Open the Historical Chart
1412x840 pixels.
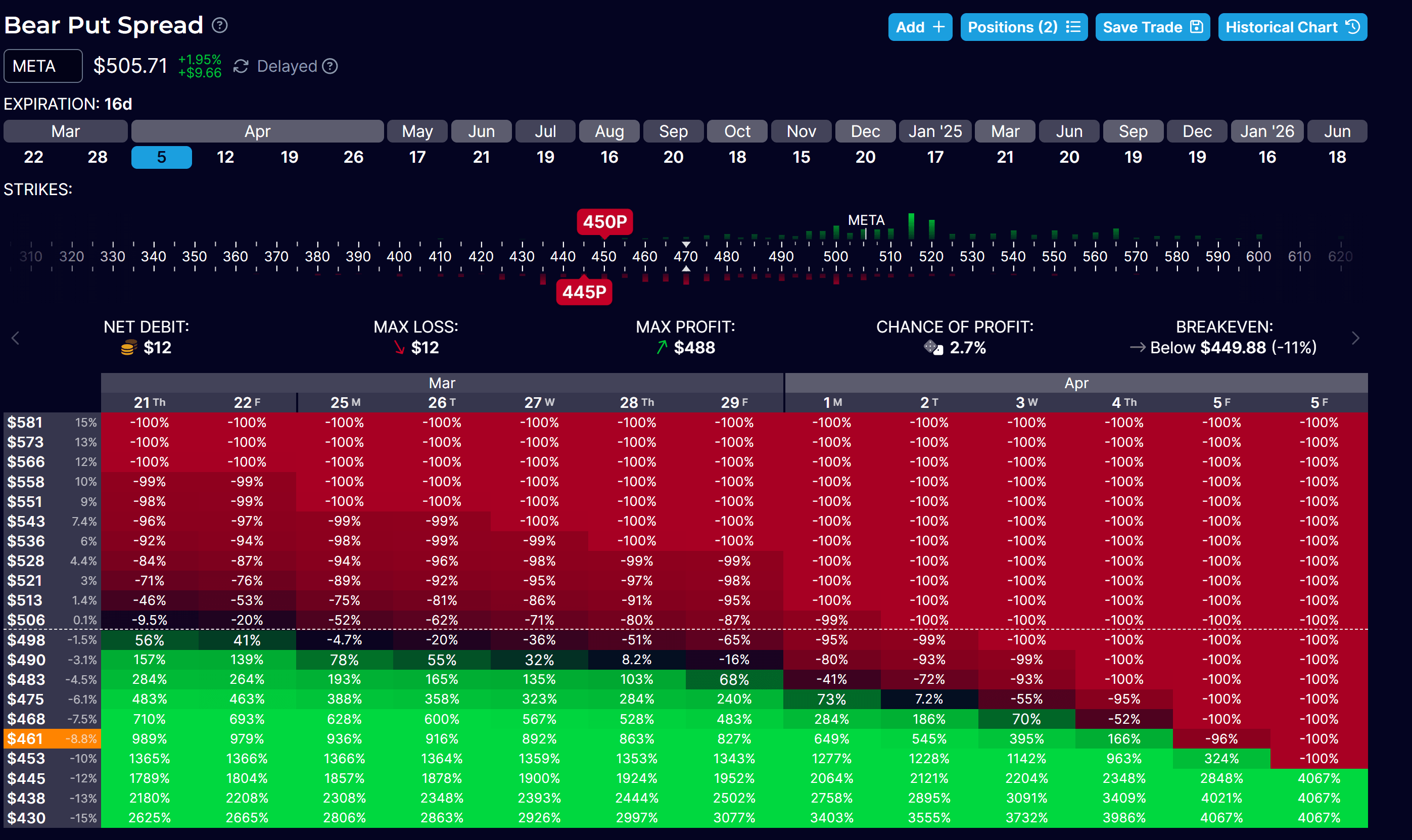point(1292,27)
